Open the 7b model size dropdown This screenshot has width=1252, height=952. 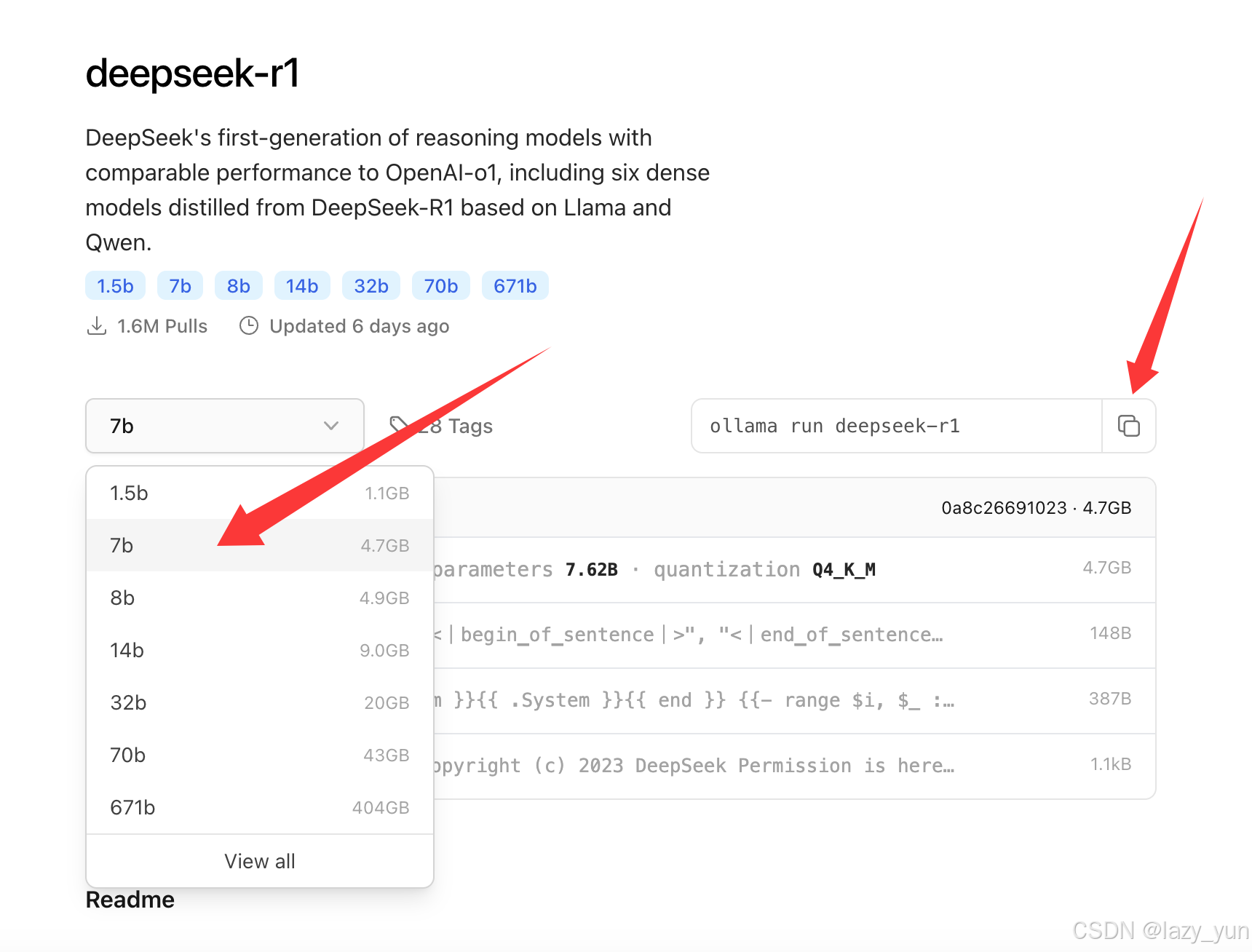point(225,426)
